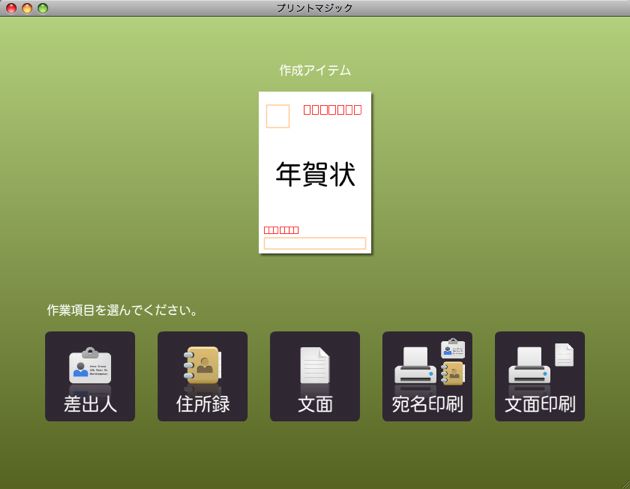
Task: Open the 住所録 address book icon
Action: click(x=202, y=367)
